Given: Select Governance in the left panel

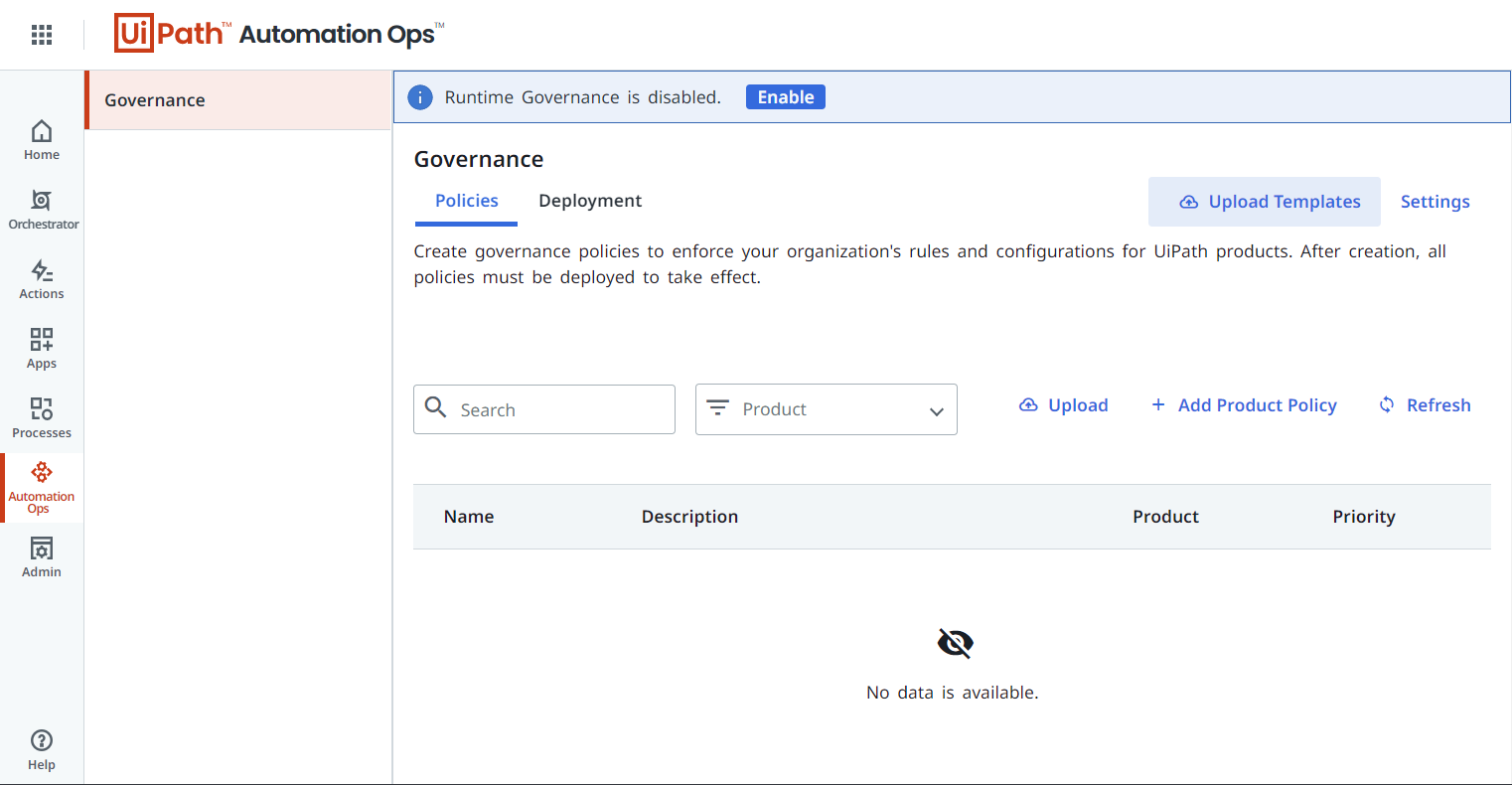Looking at the screenshot, I should point(238,100).
